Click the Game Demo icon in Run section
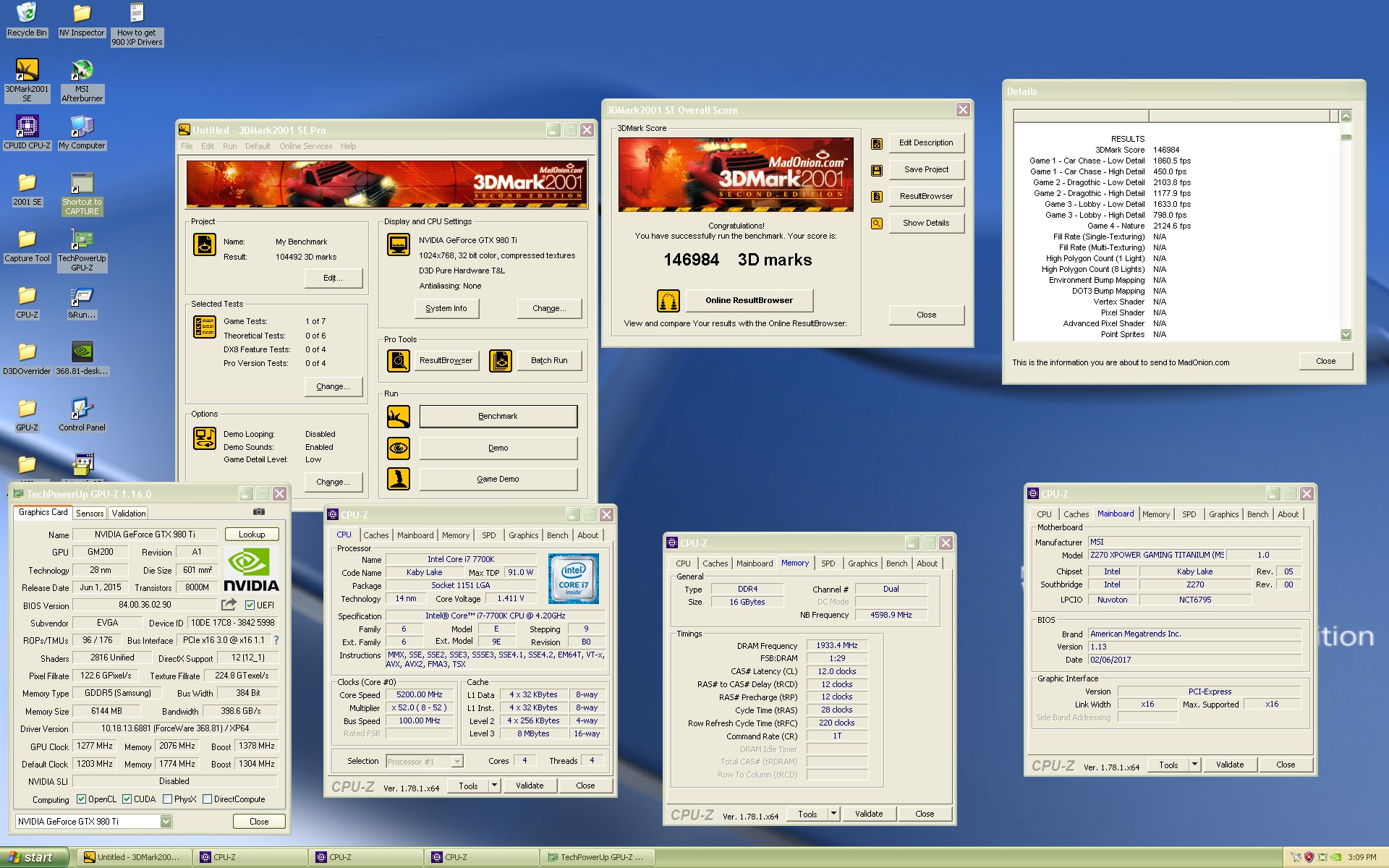The width and height of the screenshot is (1389, 868). pyautogui.click(x=399, y=479)
